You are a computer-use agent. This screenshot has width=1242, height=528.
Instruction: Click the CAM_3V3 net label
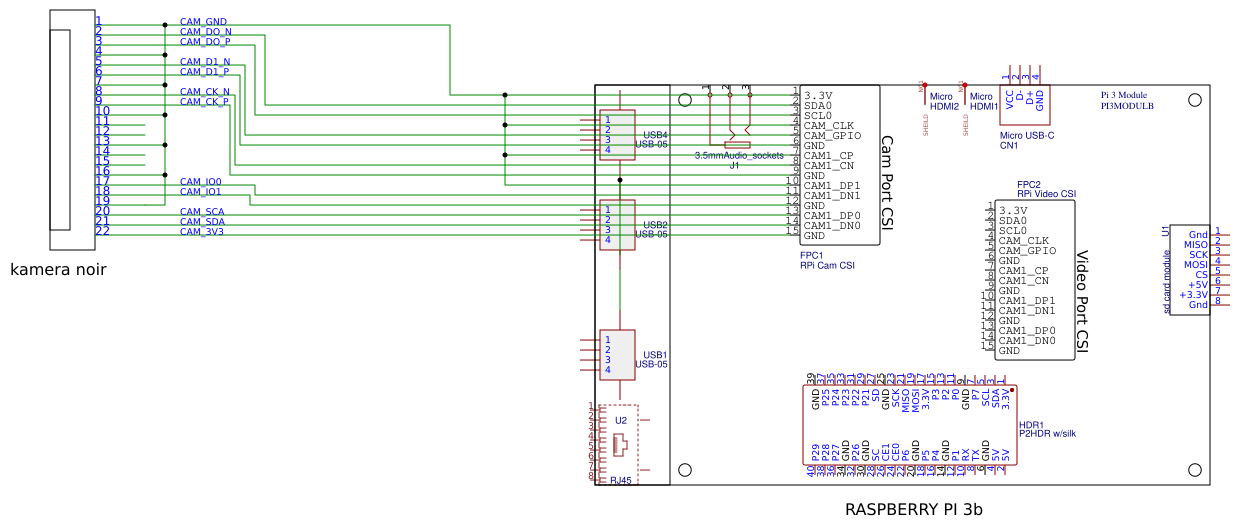pos(202,231)
